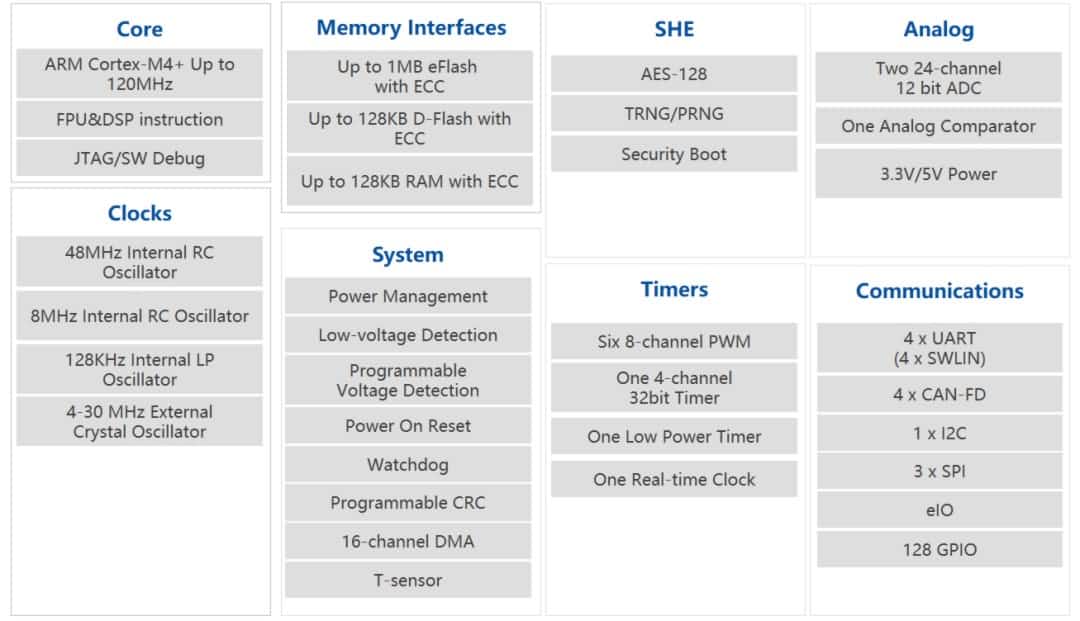The width and height of the screenshot is (1080, 621).
Task: Click the 128 GPIO box
Action: [x=939, y=549]
